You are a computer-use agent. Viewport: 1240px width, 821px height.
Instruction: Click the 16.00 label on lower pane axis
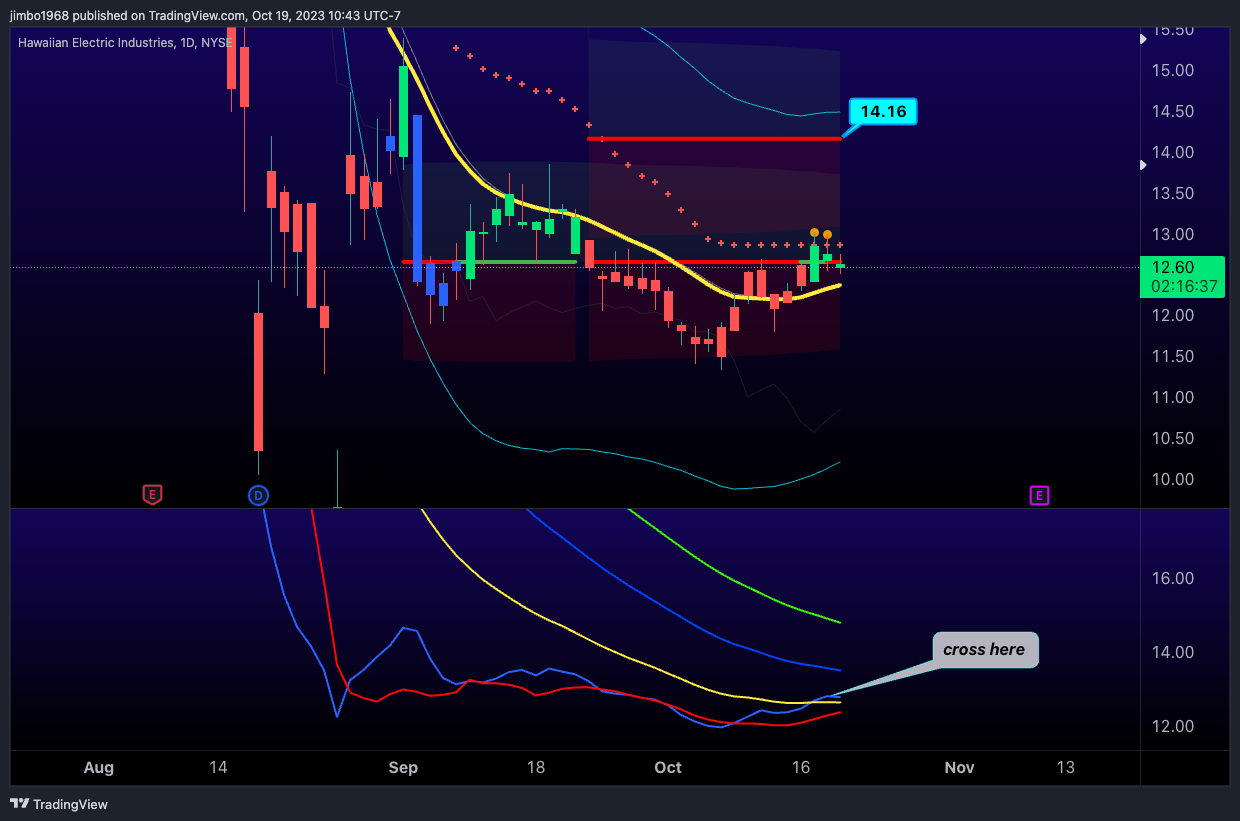click(1172, 578)
